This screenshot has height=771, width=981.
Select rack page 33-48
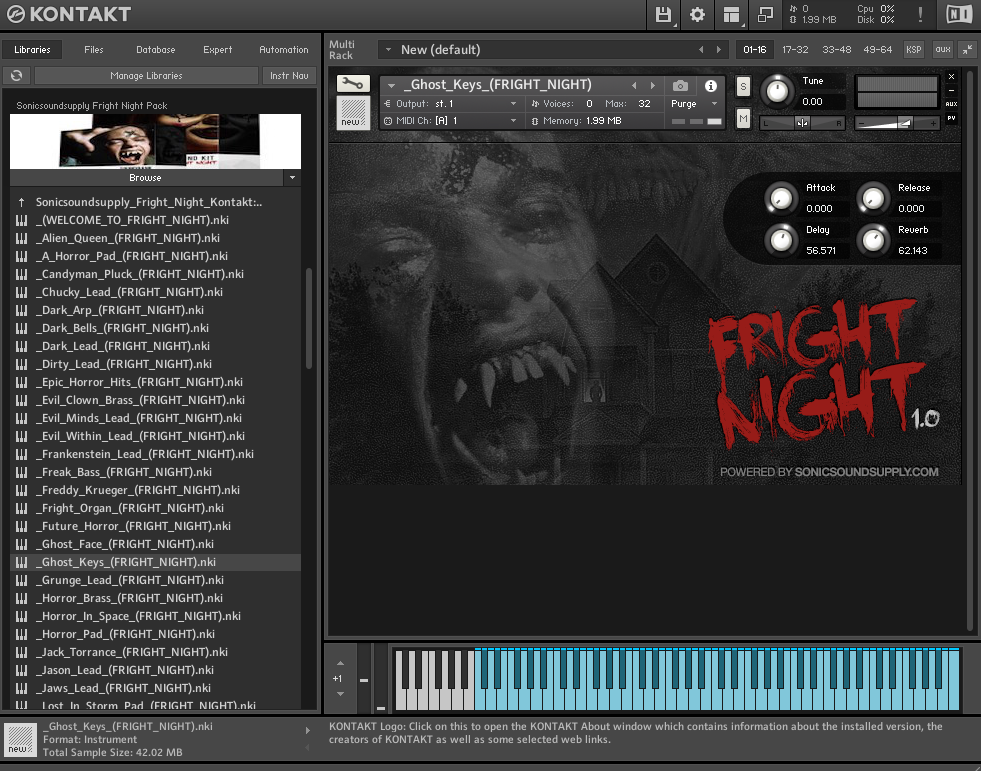836,49
